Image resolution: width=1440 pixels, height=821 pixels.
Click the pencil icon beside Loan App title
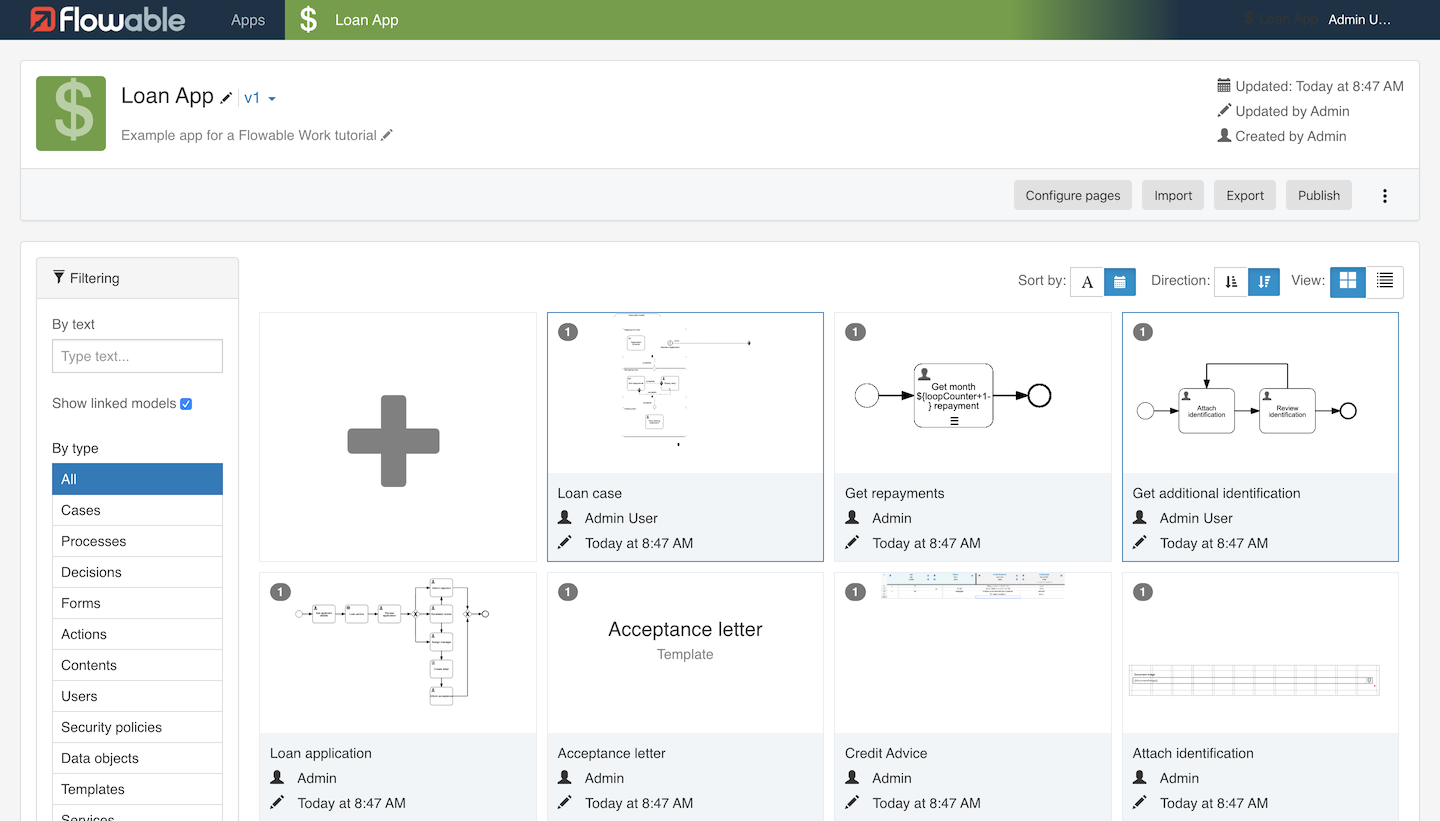227,98
